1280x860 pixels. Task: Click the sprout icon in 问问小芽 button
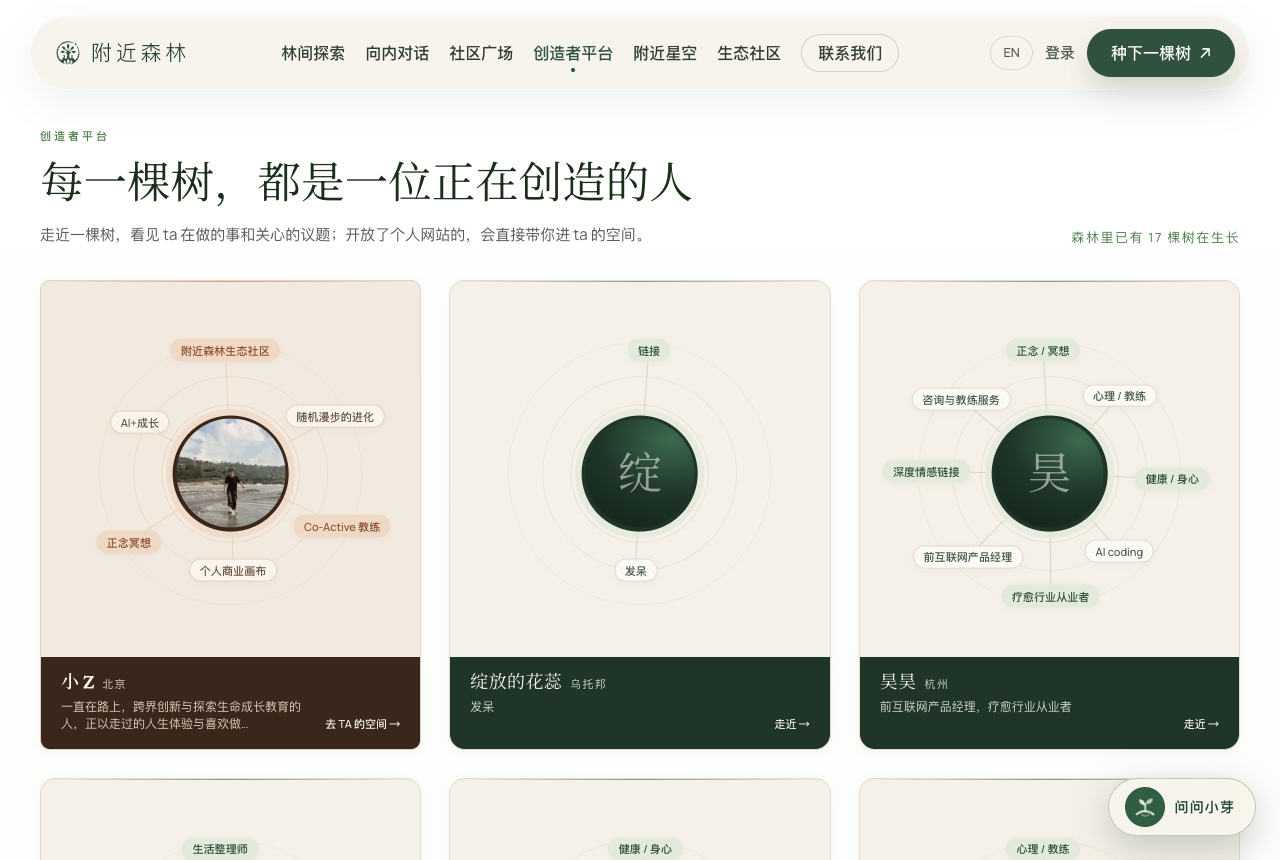click(x=1145, y=807)
